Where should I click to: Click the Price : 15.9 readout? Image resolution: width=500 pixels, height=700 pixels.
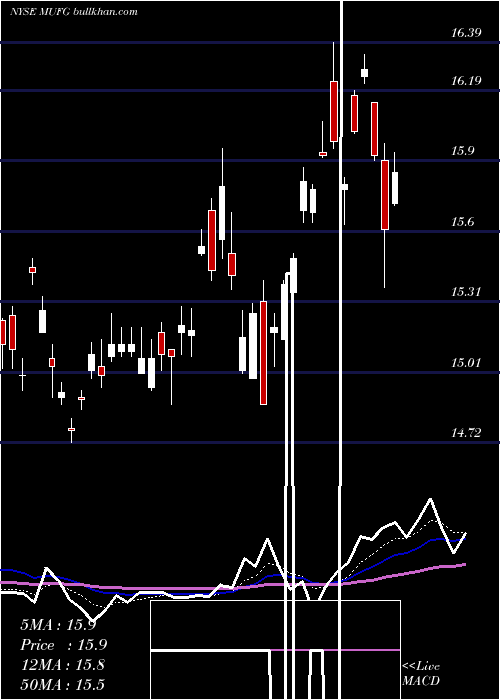point(64,645)
